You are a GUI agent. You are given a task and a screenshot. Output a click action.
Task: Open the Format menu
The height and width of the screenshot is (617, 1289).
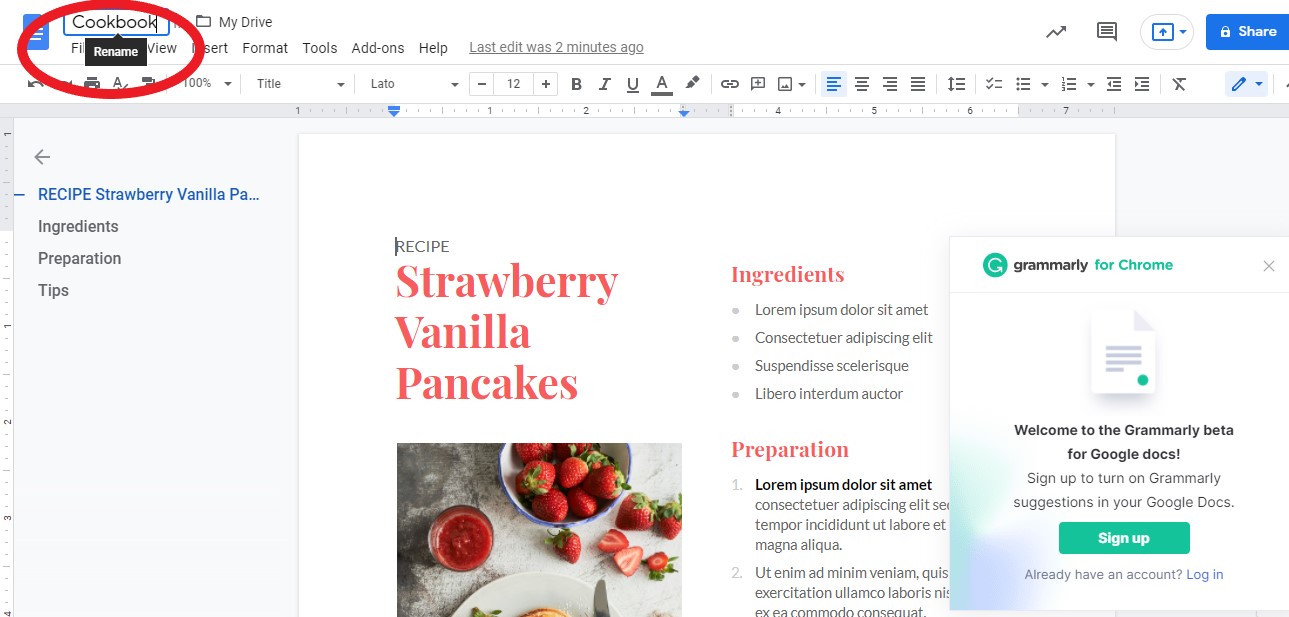pyautogui.click(x=264, y=47)
